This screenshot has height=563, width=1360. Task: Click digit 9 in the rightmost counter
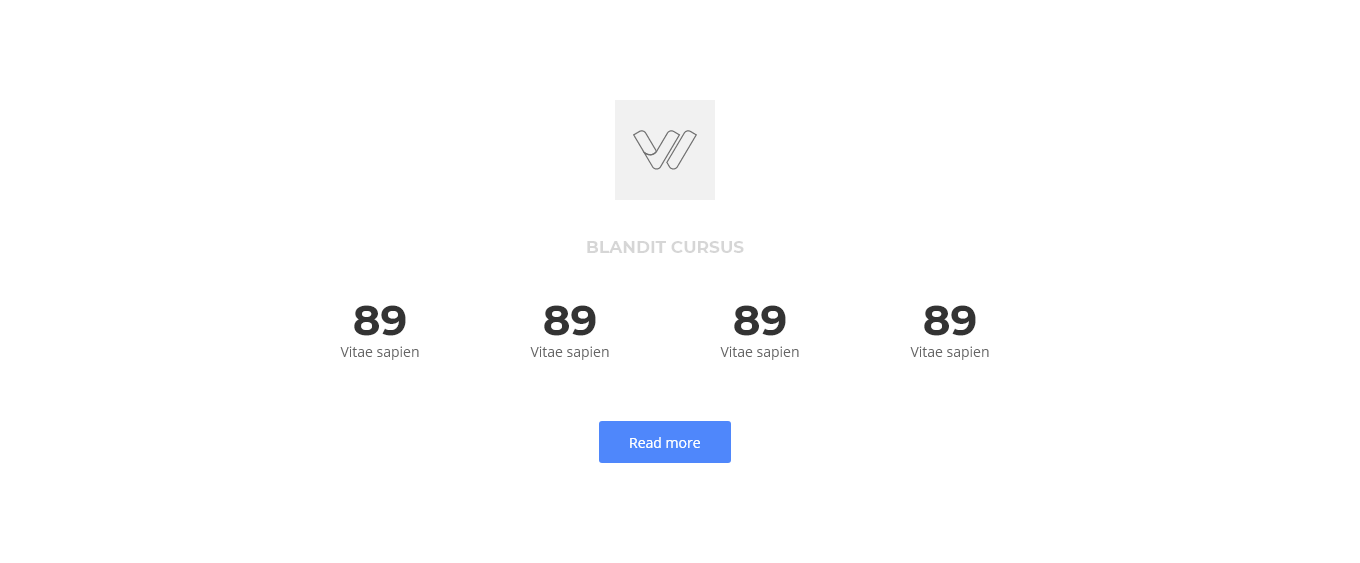(x=964, y=321)
